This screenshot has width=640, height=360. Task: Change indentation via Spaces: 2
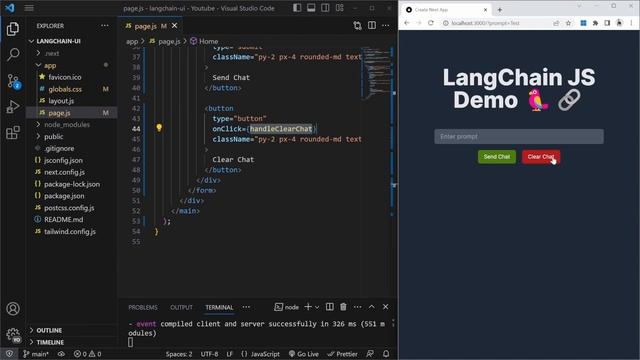pyautogui.click(x=179, y=354)
